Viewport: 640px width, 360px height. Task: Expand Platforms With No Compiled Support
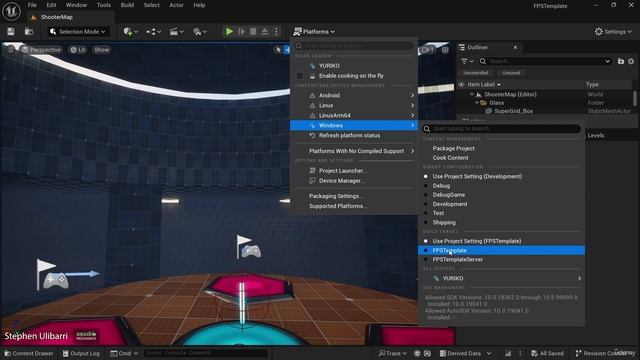[x=354, y=151]
